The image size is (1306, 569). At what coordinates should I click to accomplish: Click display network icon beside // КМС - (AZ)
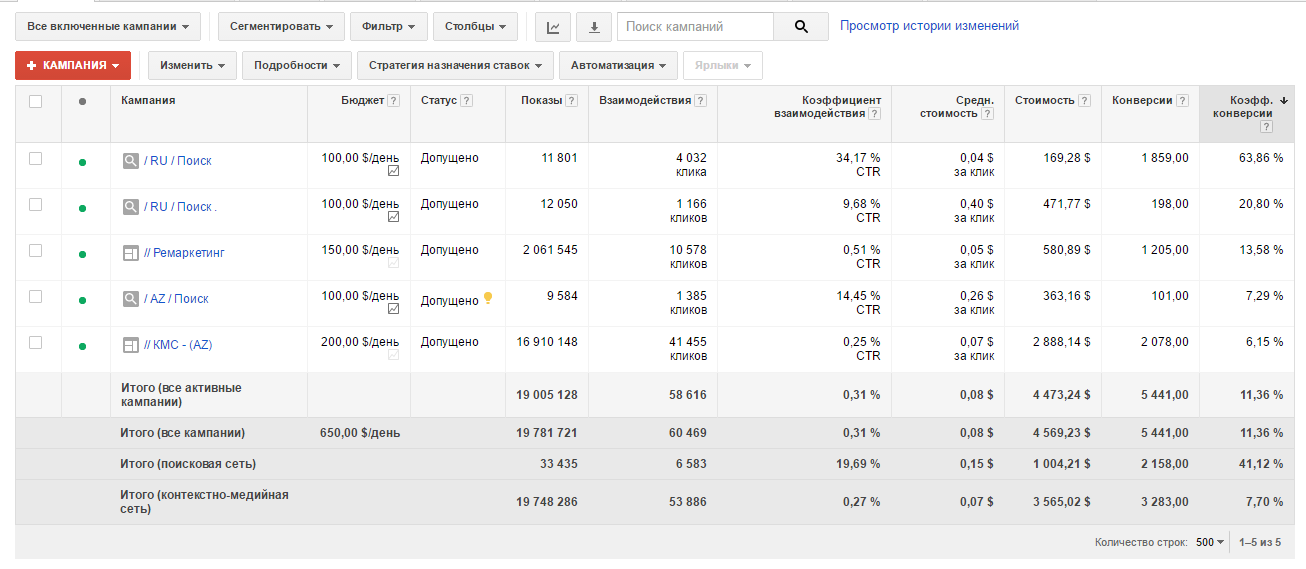point(130,345)
